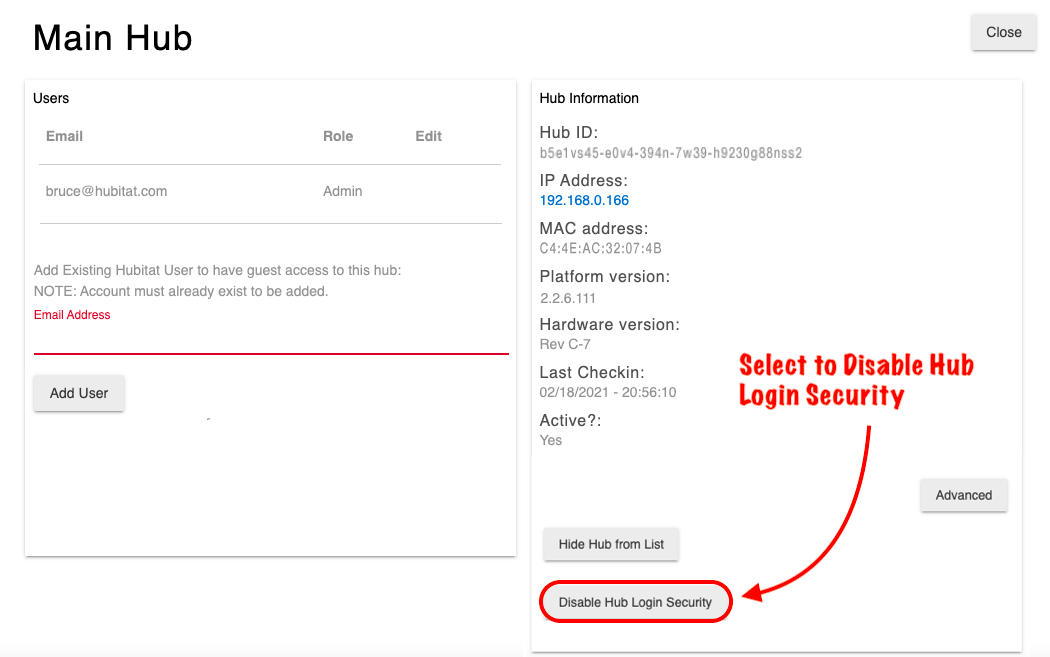Viewport: 1050px width, 657px height.
Task: Select the Last Checkin timestamp
Action: pyautogui.click(x=608, y=392)
